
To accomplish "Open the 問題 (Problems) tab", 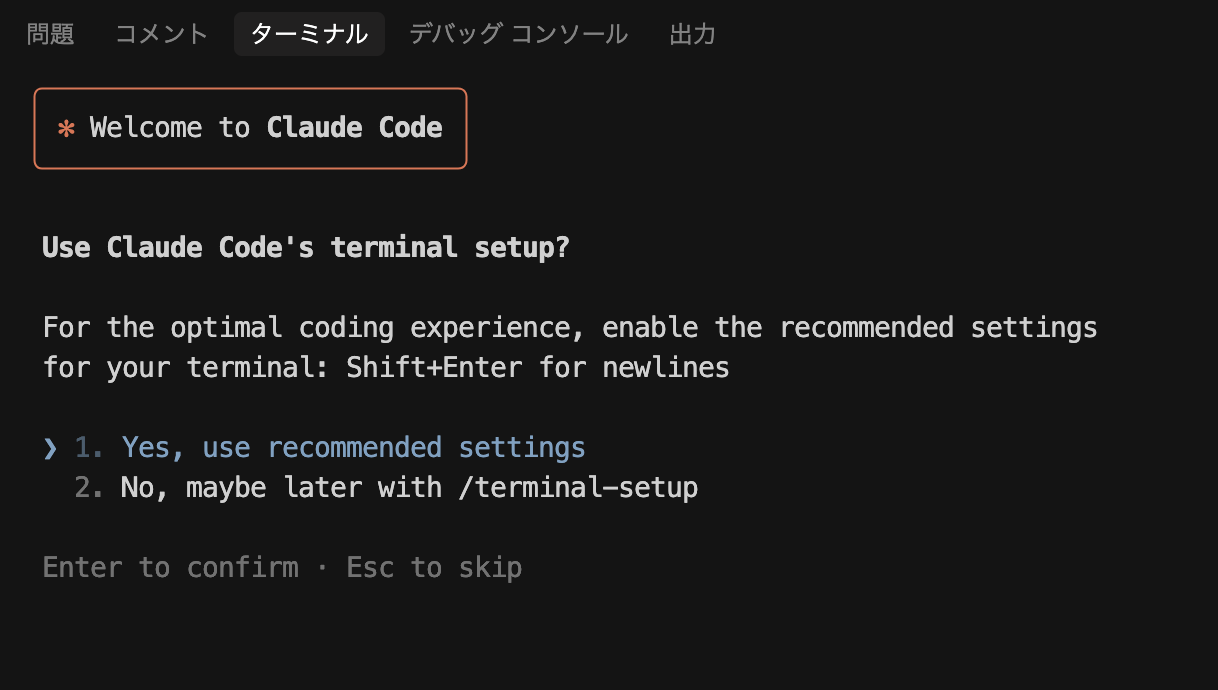I will 50,33.
